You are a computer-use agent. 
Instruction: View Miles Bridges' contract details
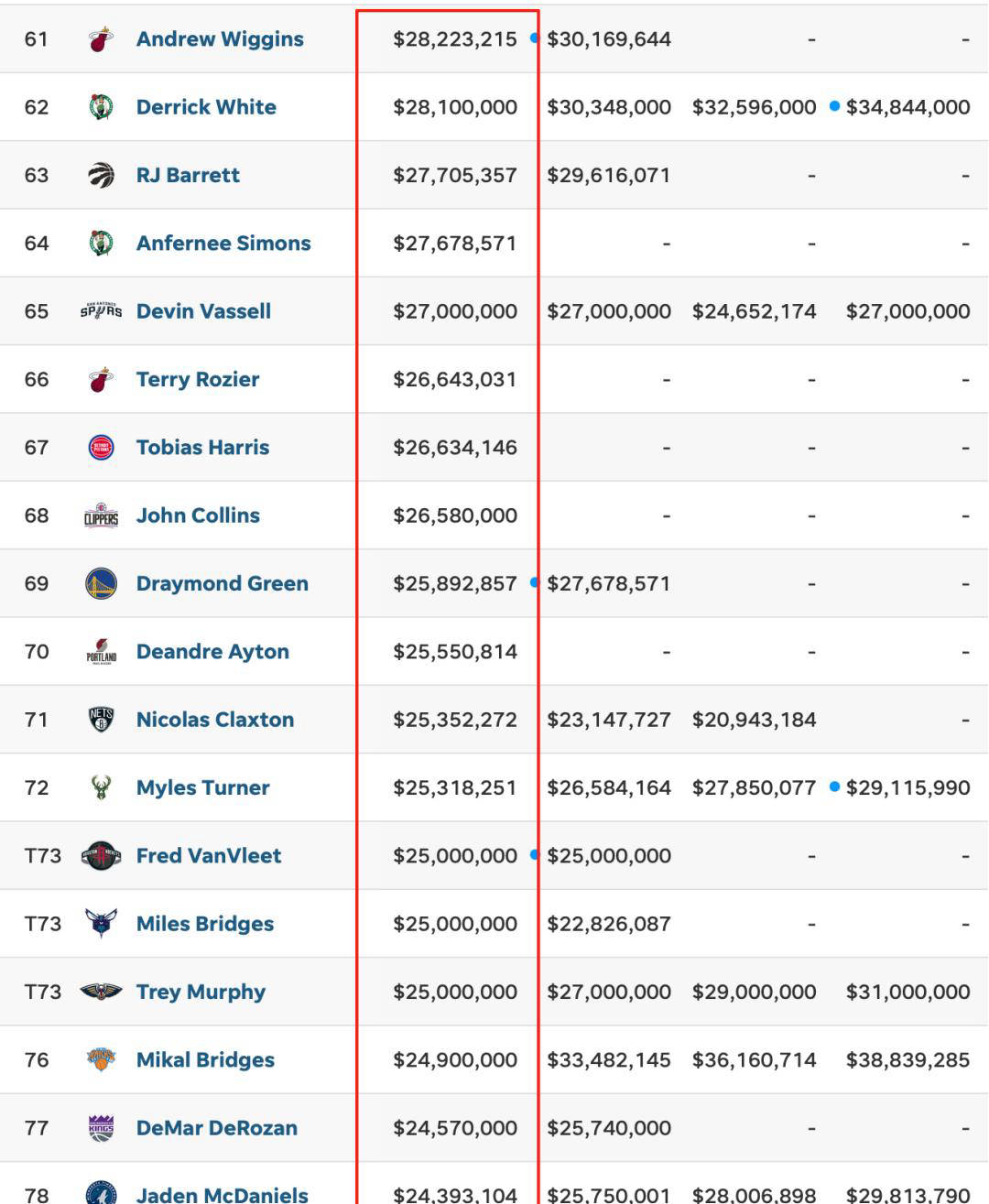(x=205, y=924)
